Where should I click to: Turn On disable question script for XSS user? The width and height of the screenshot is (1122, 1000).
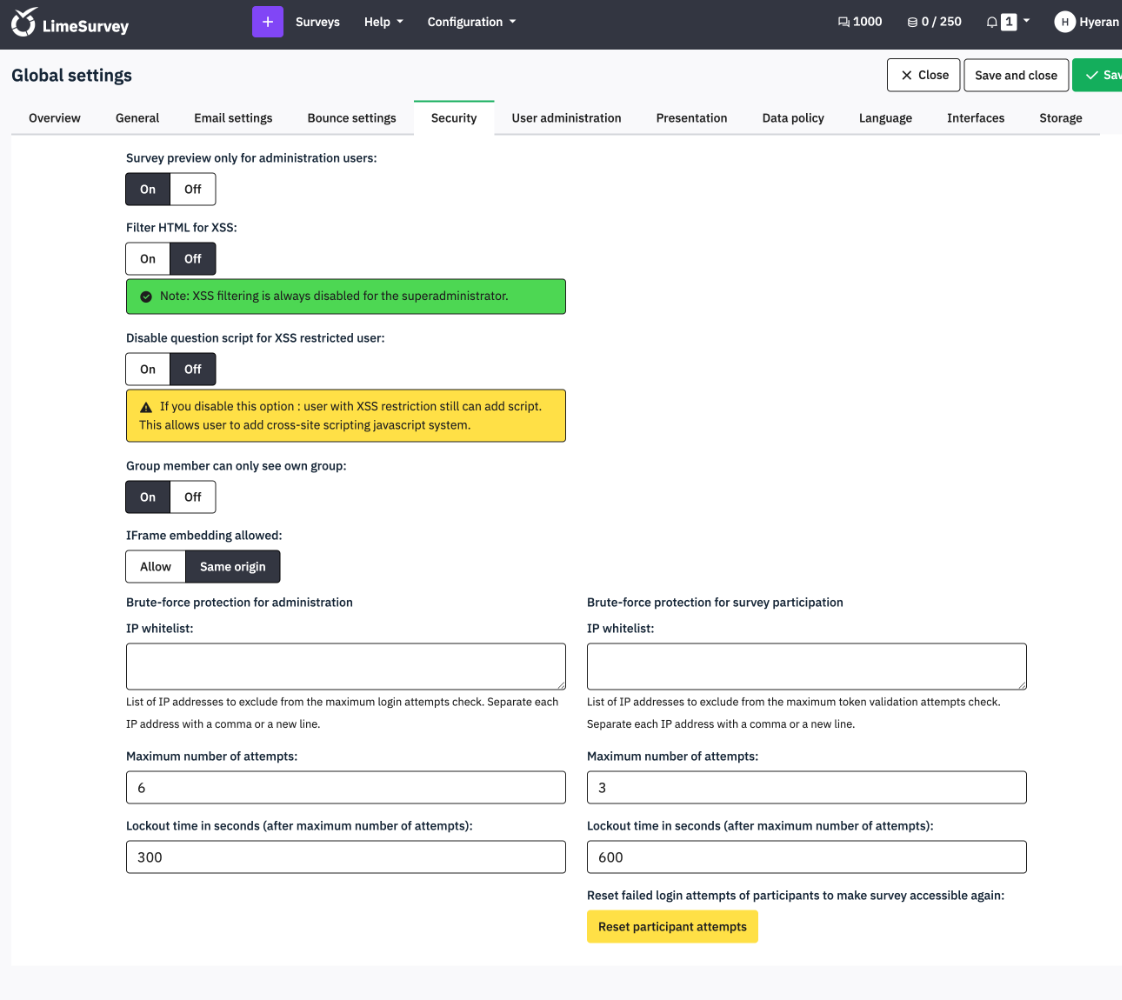pyautogui.click(x=148, y=369)
